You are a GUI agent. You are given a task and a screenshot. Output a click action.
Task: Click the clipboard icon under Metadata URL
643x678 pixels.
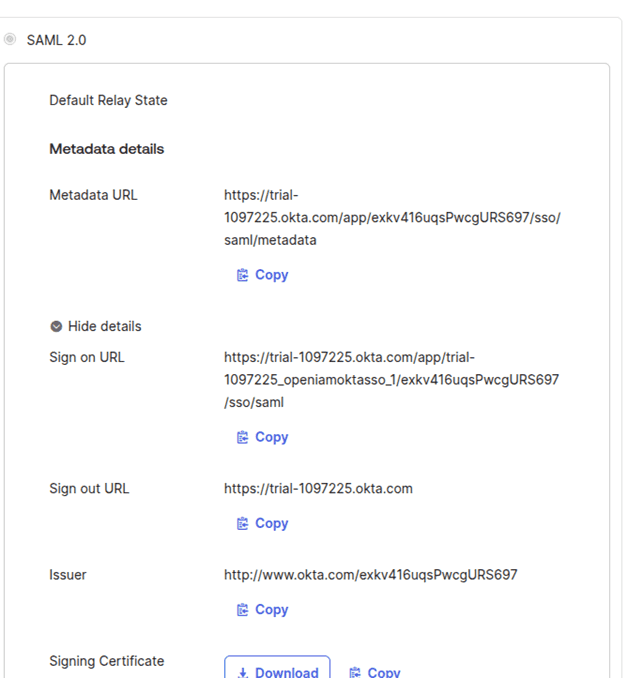242,275
